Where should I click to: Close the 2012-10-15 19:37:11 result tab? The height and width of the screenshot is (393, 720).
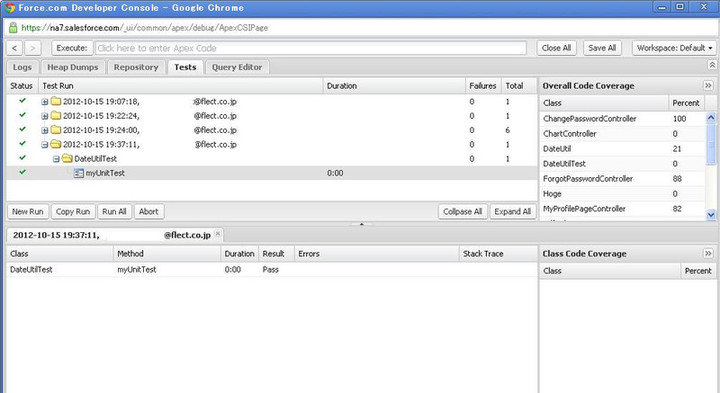point(218,234)
